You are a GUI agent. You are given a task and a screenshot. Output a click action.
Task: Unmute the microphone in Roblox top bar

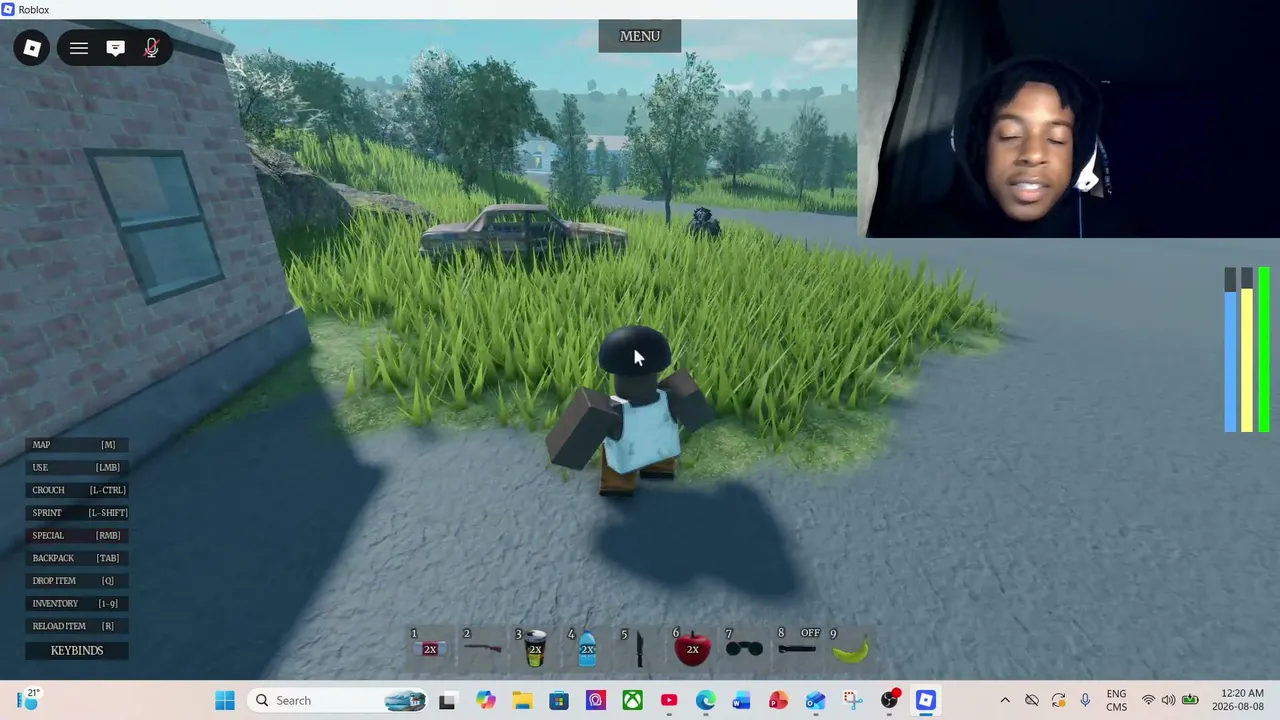(151, 48)
